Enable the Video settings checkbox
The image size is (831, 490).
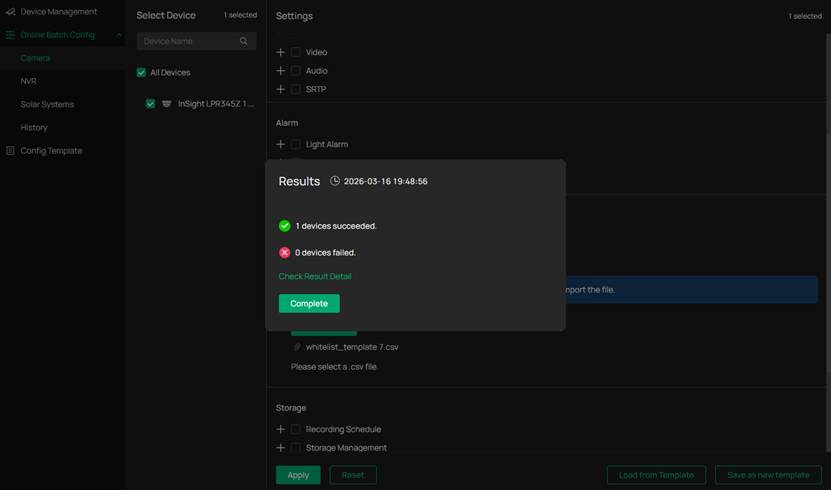coord(295,52)
